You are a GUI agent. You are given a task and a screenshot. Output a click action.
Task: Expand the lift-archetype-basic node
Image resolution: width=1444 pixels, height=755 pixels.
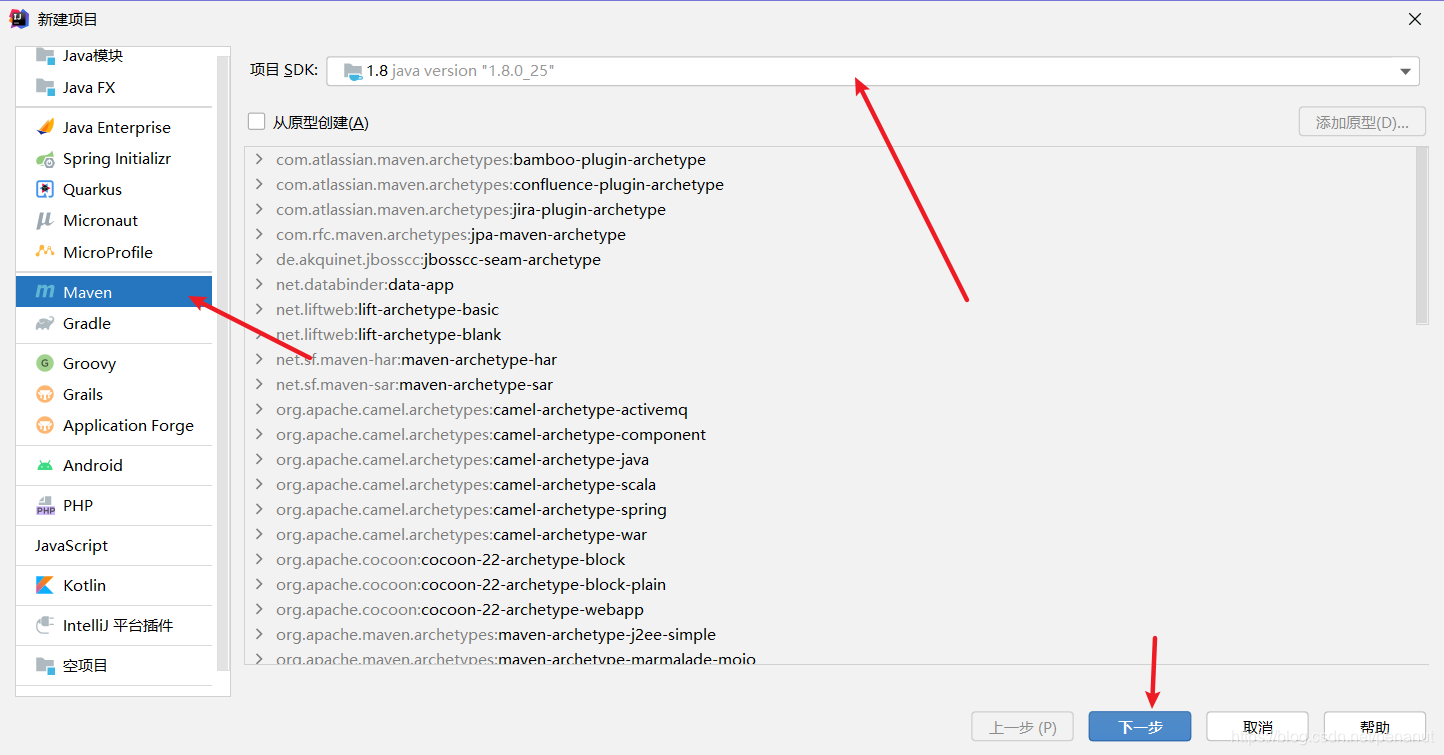click(259, 309)
